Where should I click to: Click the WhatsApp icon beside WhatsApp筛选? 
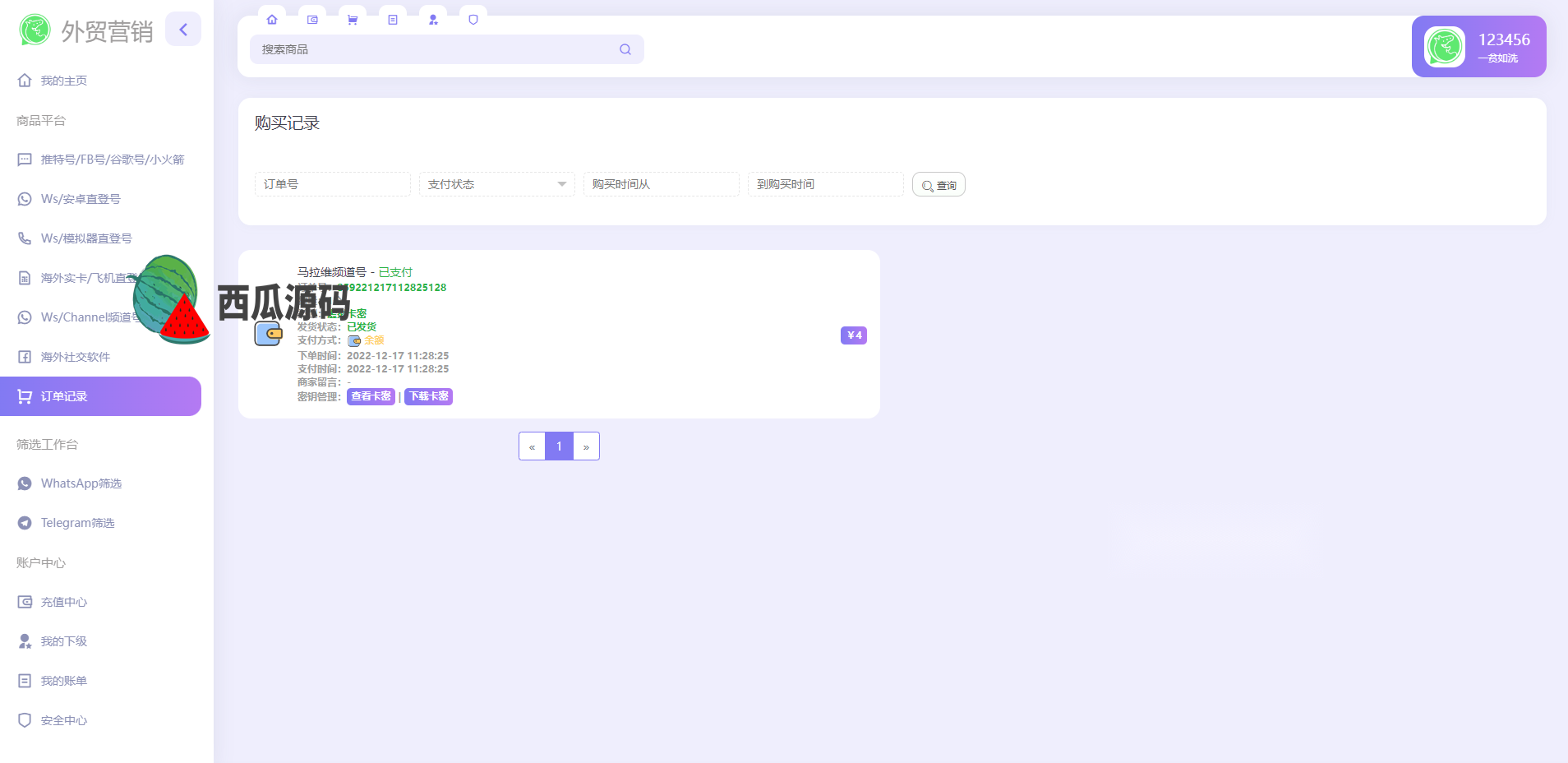click(x=25, y=483)
